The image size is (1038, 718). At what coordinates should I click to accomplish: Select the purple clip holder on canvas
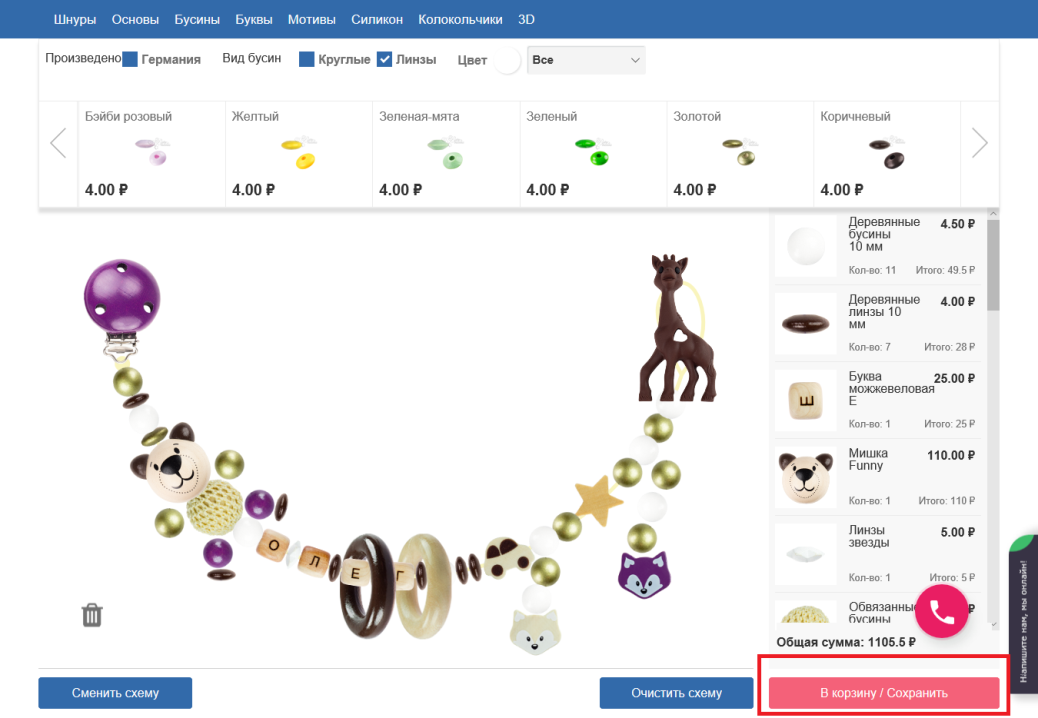tap(122, 299)
